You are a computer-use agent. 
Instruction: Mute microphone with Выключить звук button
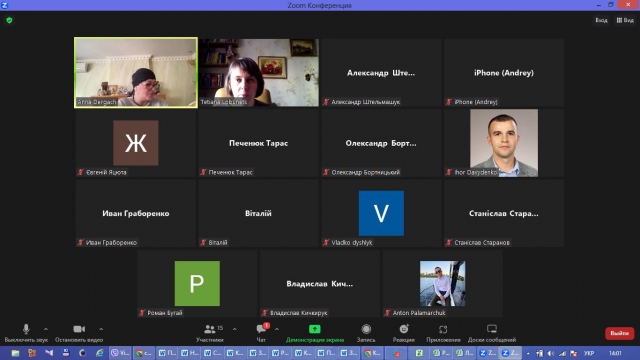26,333
